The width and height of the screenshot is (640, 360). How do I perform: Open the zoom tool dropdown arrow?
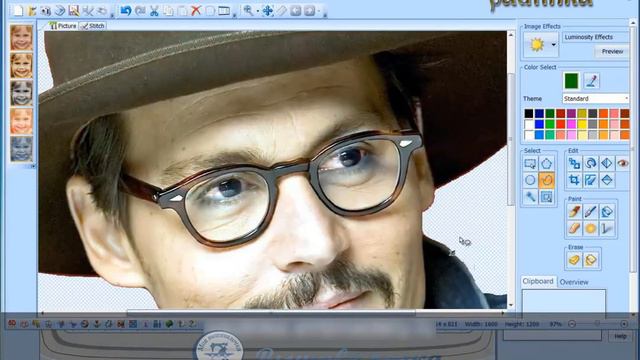click(x=258, y=11)
